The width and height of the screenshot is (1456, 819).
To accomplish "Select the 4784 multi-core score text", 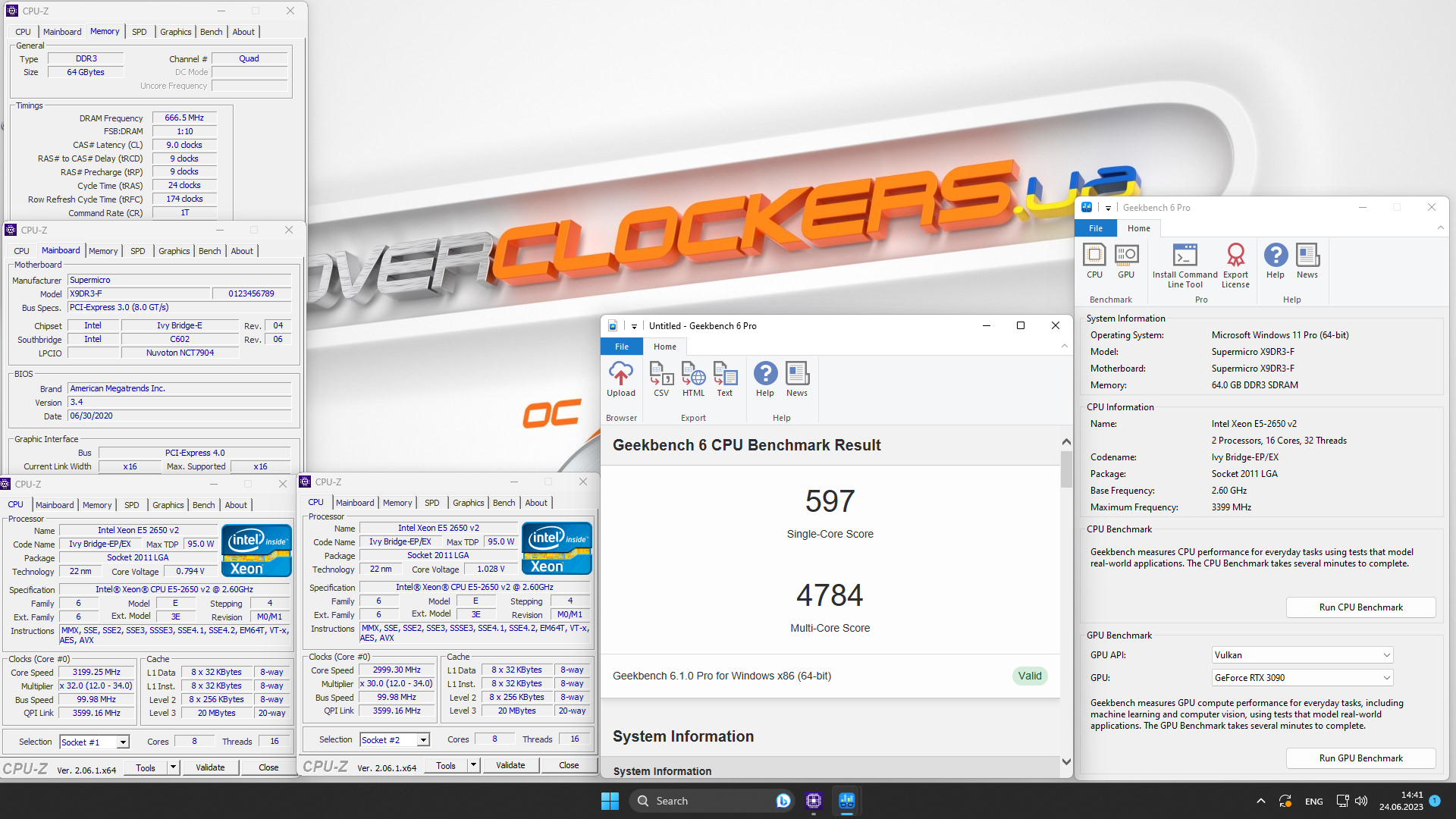I will click(830, 595).
